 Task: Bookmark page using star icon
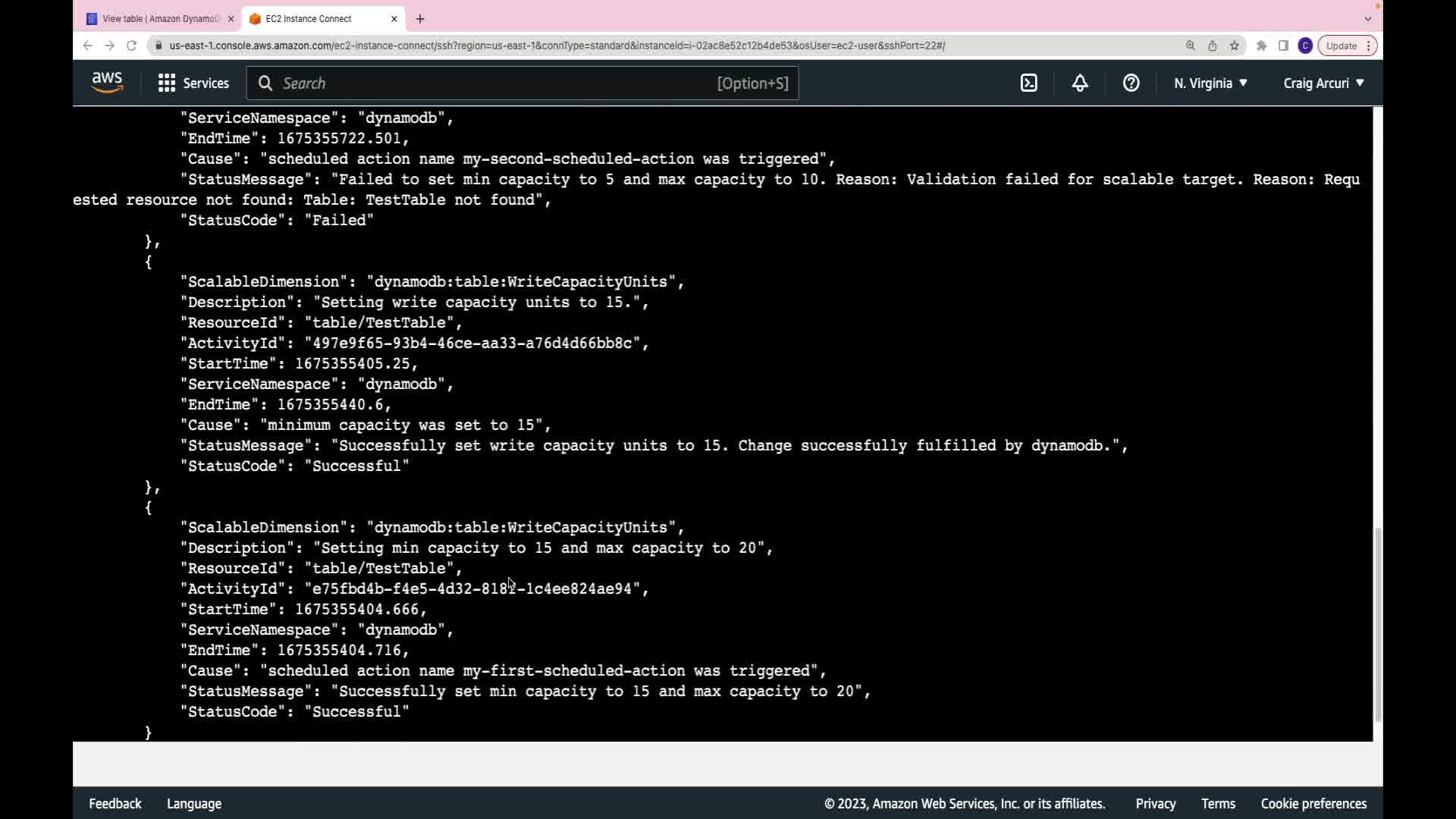pyautogui.click(x=1235, y=45)
